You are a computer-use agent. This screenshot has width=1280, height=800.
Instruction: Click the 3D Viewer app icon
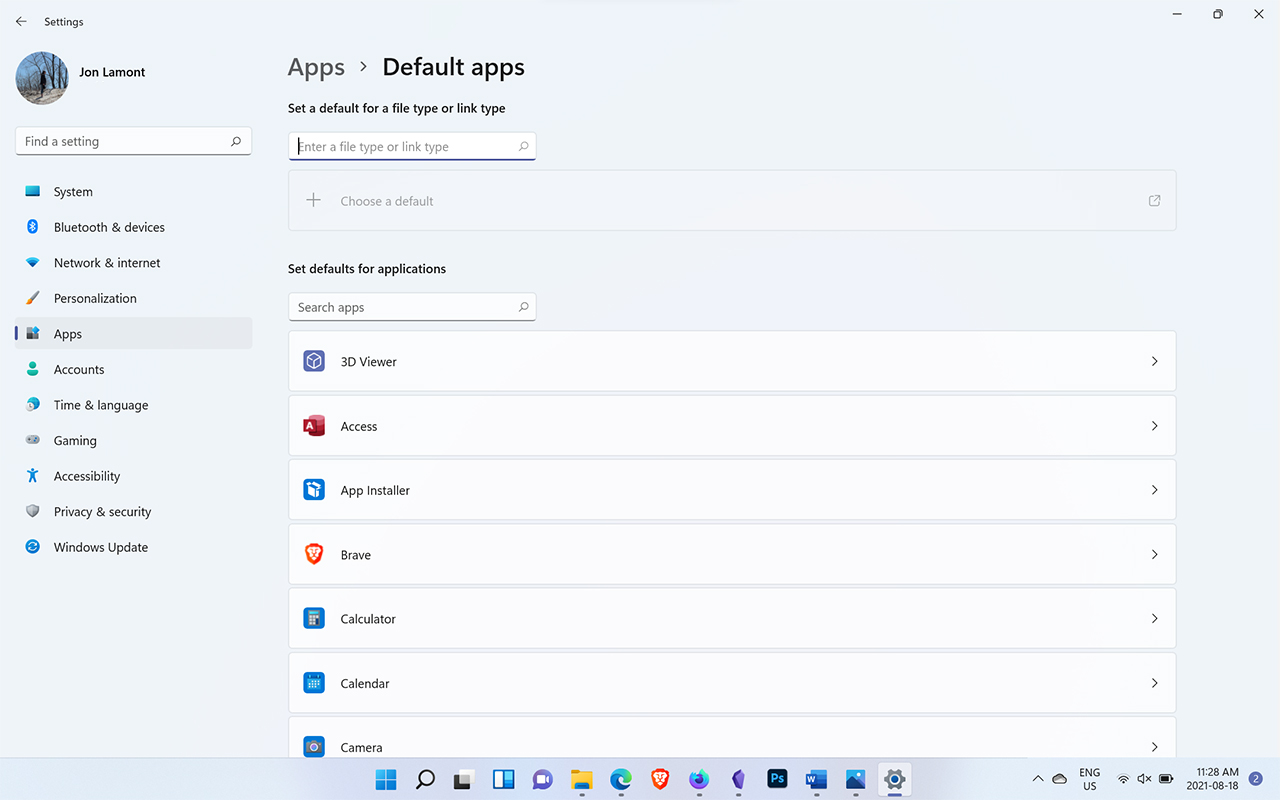[x=314, y=361]
